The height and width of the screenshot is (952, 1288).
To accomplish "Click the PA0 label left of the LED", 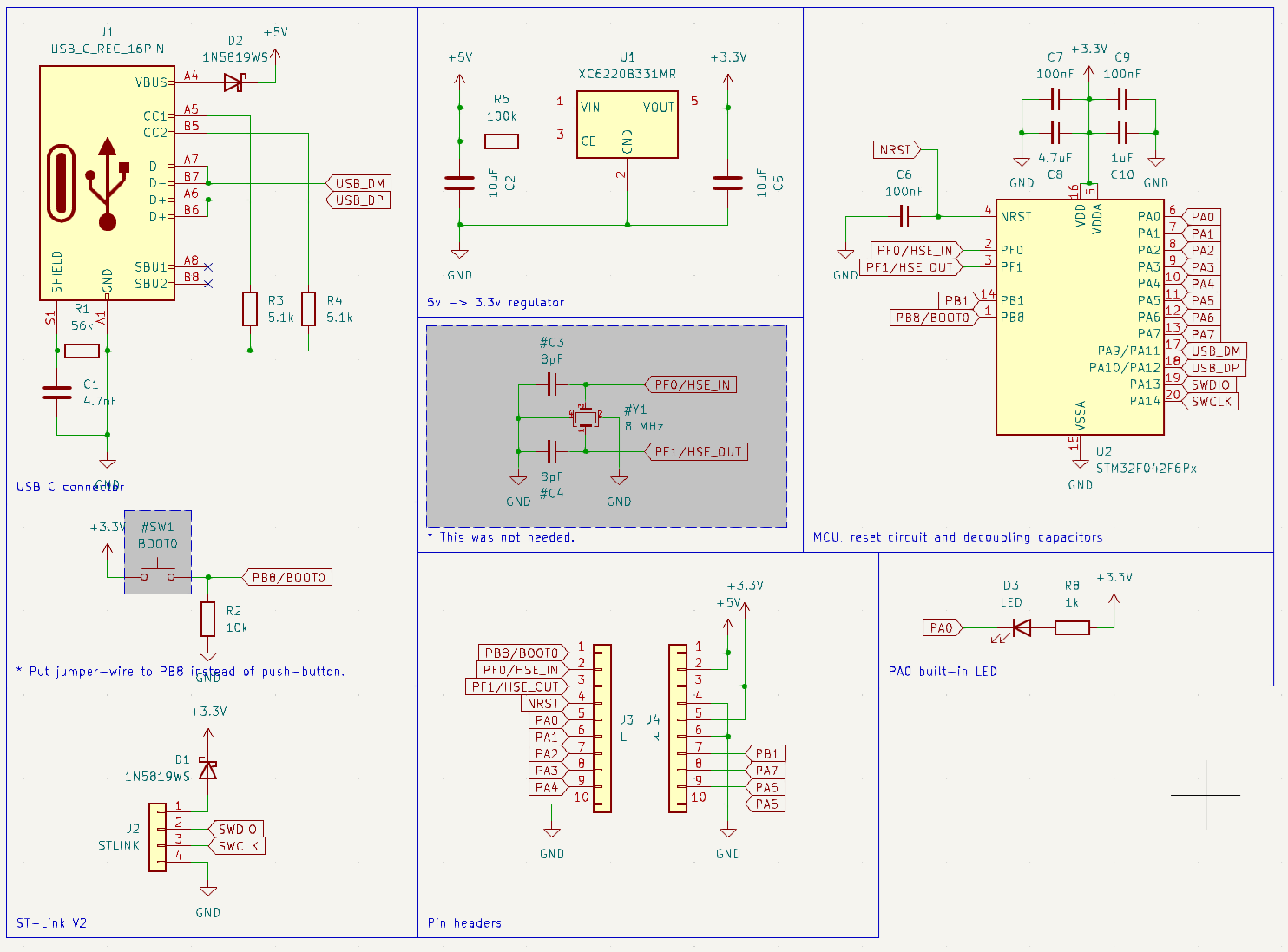I will pyautogui.click(x=942, y=627).
